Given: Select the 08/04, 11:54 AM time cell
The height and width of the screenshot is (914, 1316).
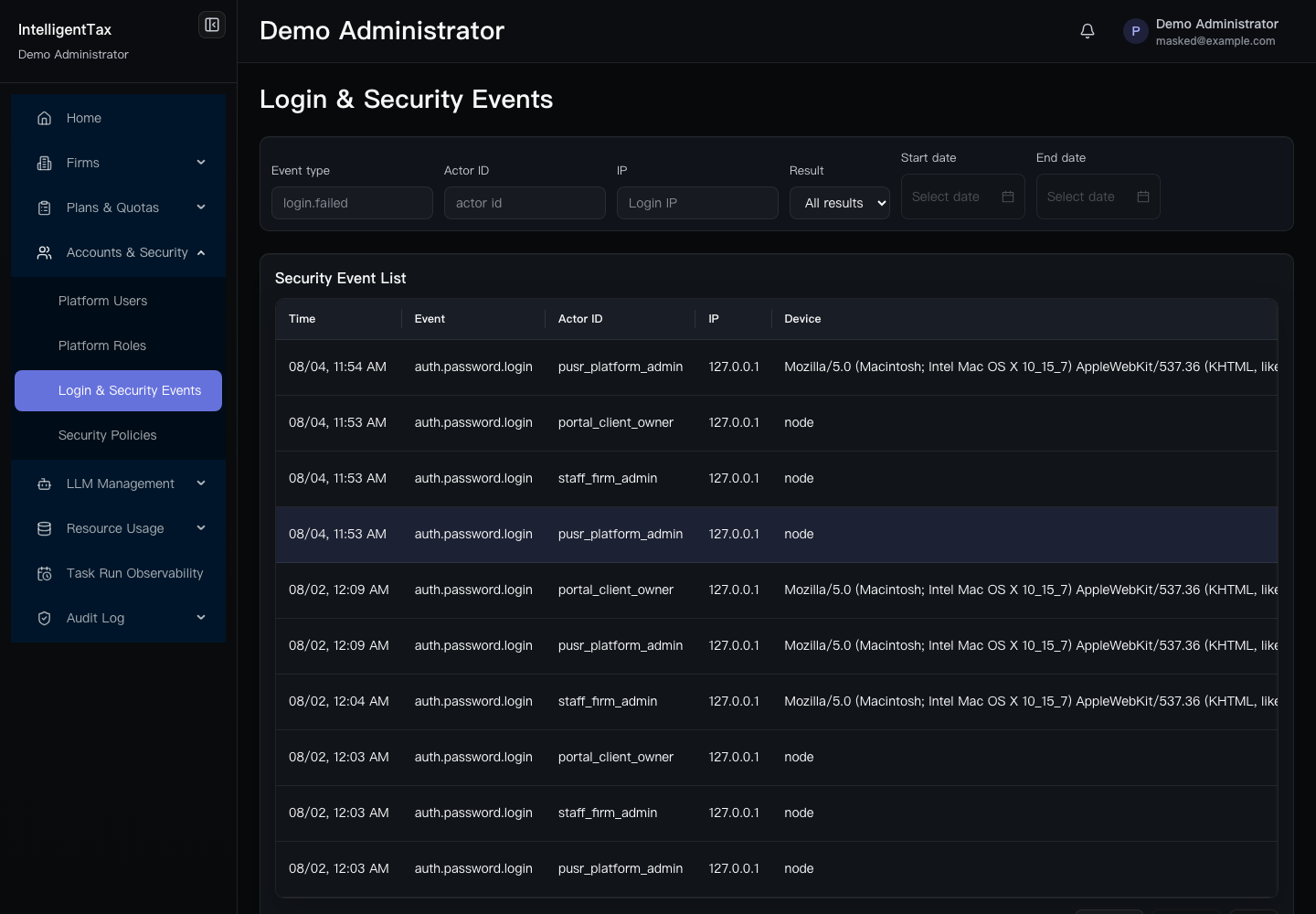Looking at the screenshot, I should tap(337, 367).
